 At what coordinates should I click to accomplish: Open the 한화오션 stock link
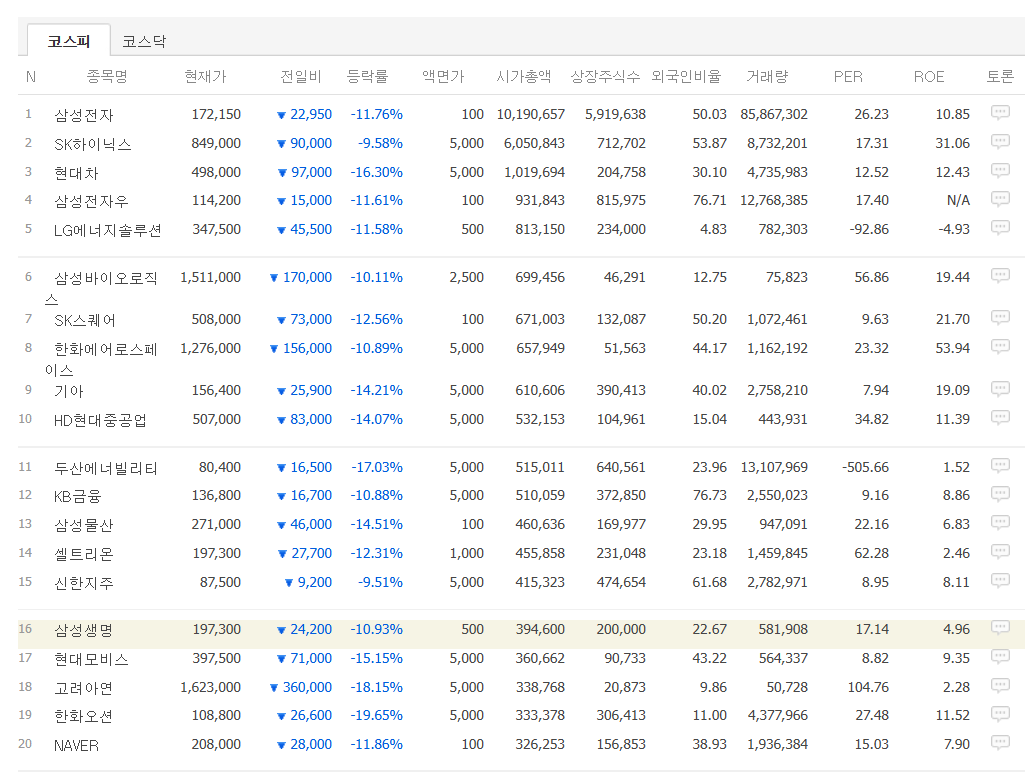click(x=84, y=716)
